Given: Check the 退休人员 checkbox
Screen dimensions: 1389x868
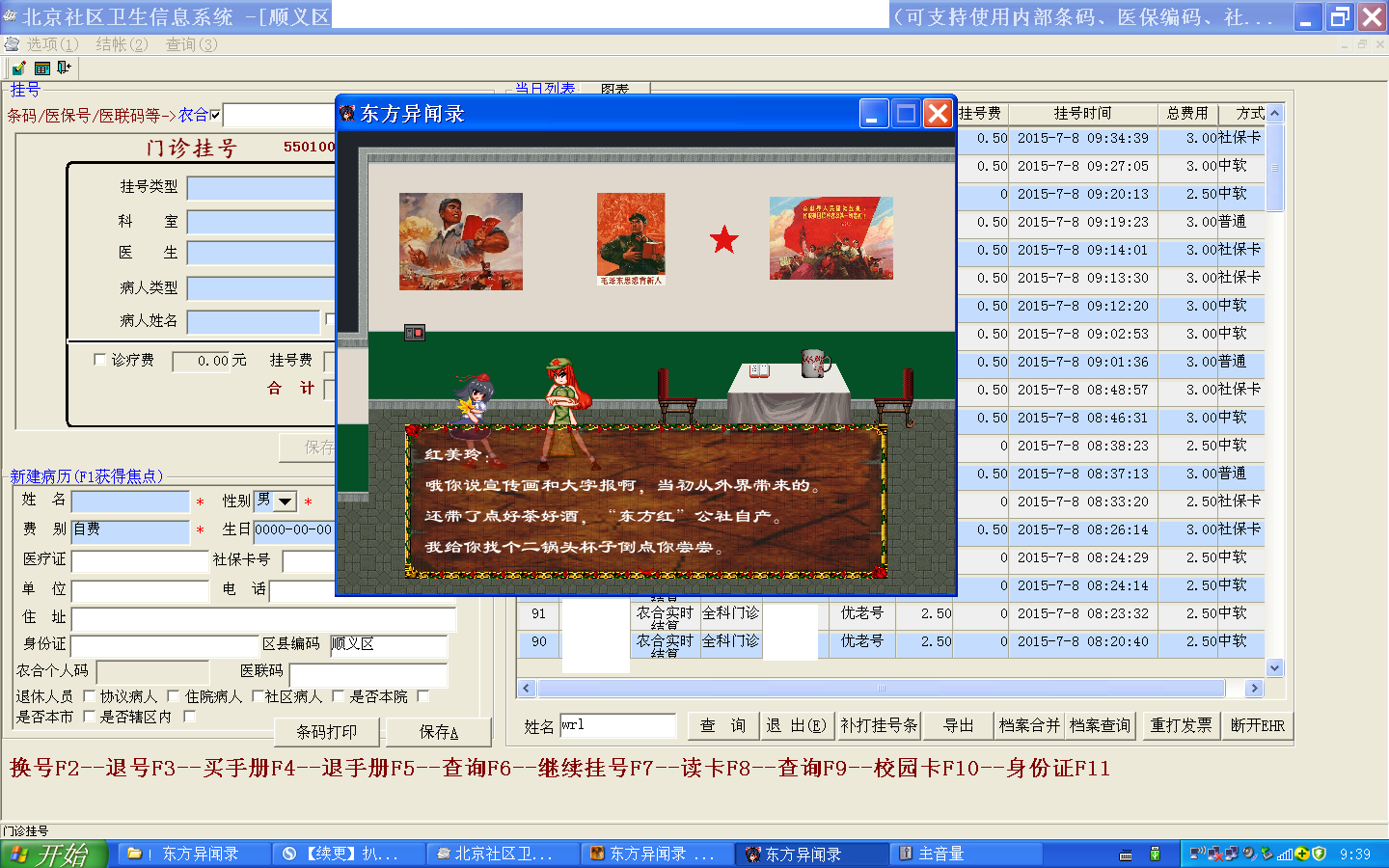Looking at the screenshot, I should coord(89,695).
